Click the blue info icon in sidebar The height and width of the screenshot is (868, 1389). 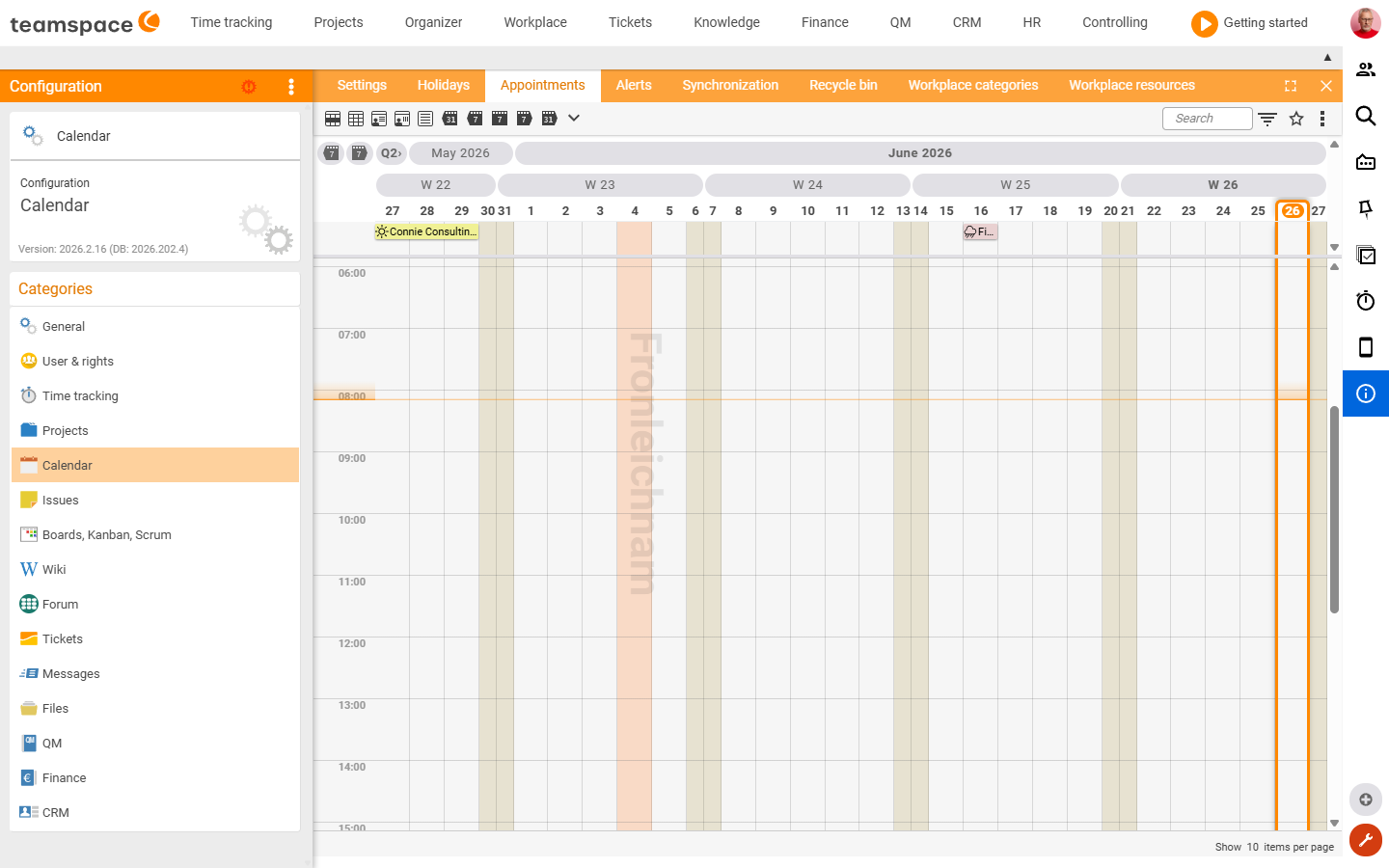(1366, 393)
